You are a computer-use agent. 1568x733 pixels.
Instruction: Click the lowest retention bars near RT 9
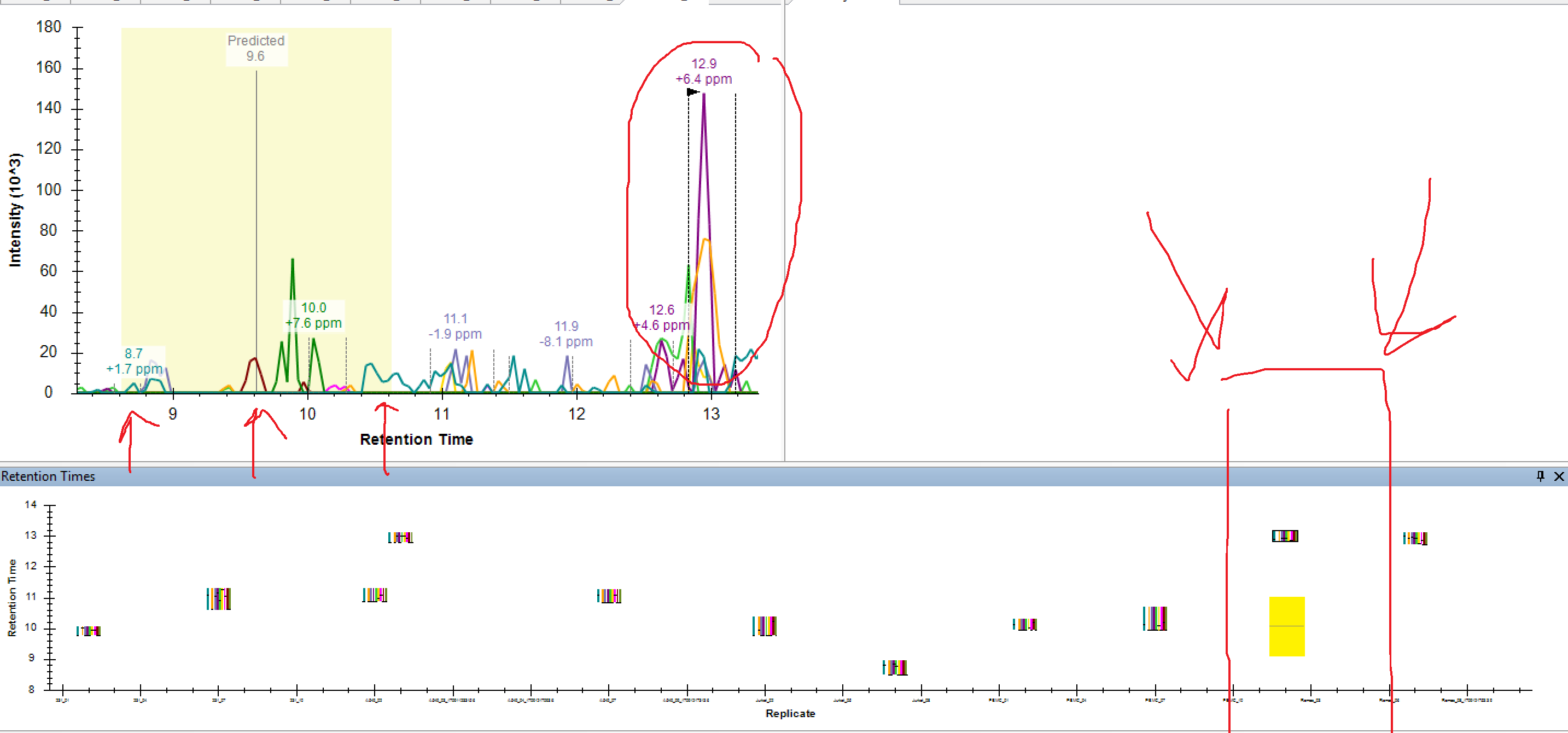(894, 667)
